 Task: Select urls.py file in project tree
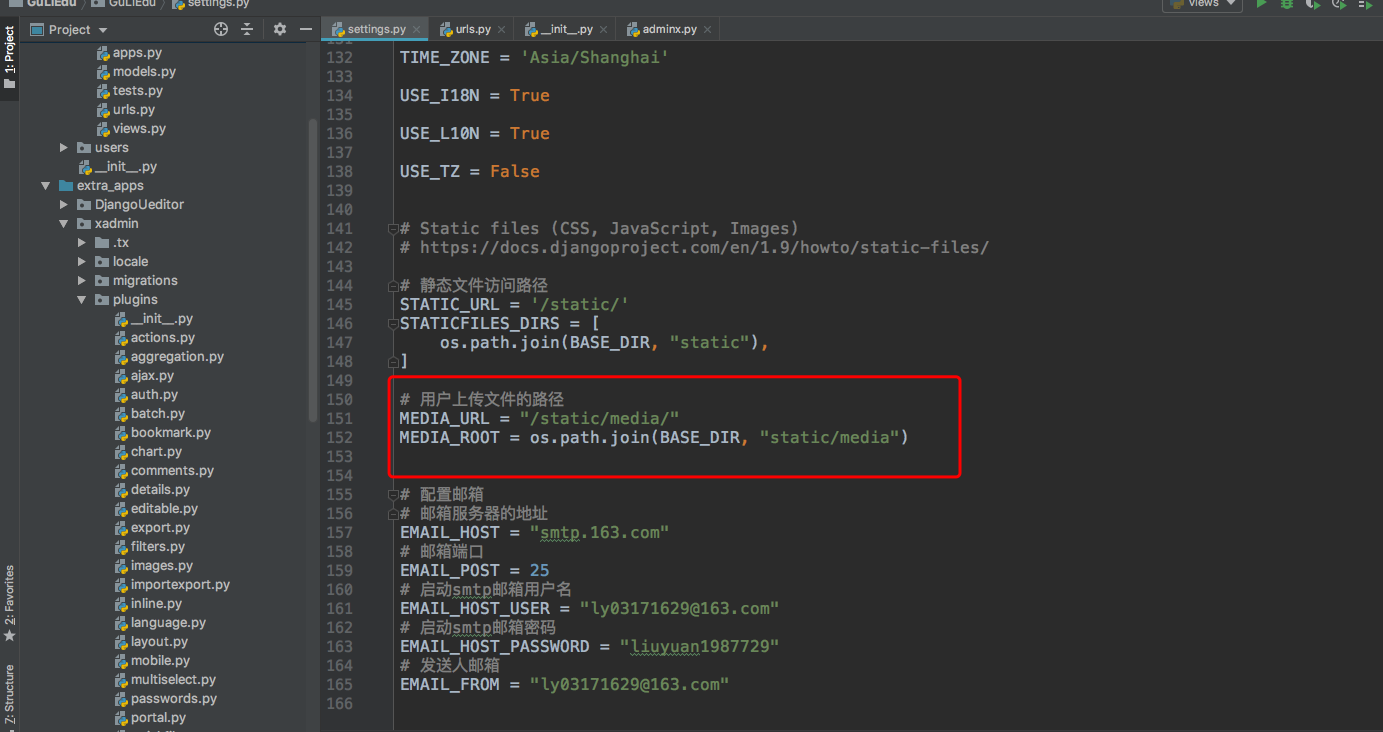[125, 110]
